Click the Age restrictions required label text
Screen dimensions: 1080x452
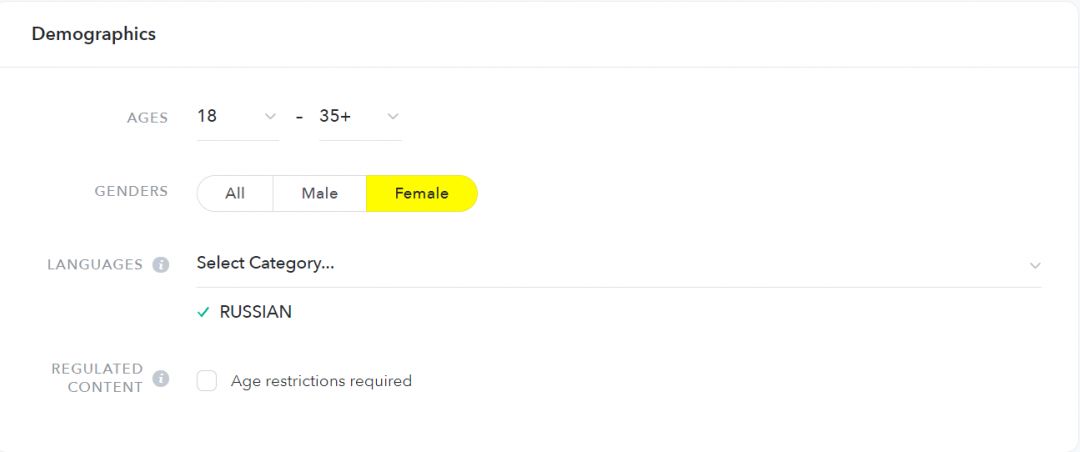pos(321,380)
